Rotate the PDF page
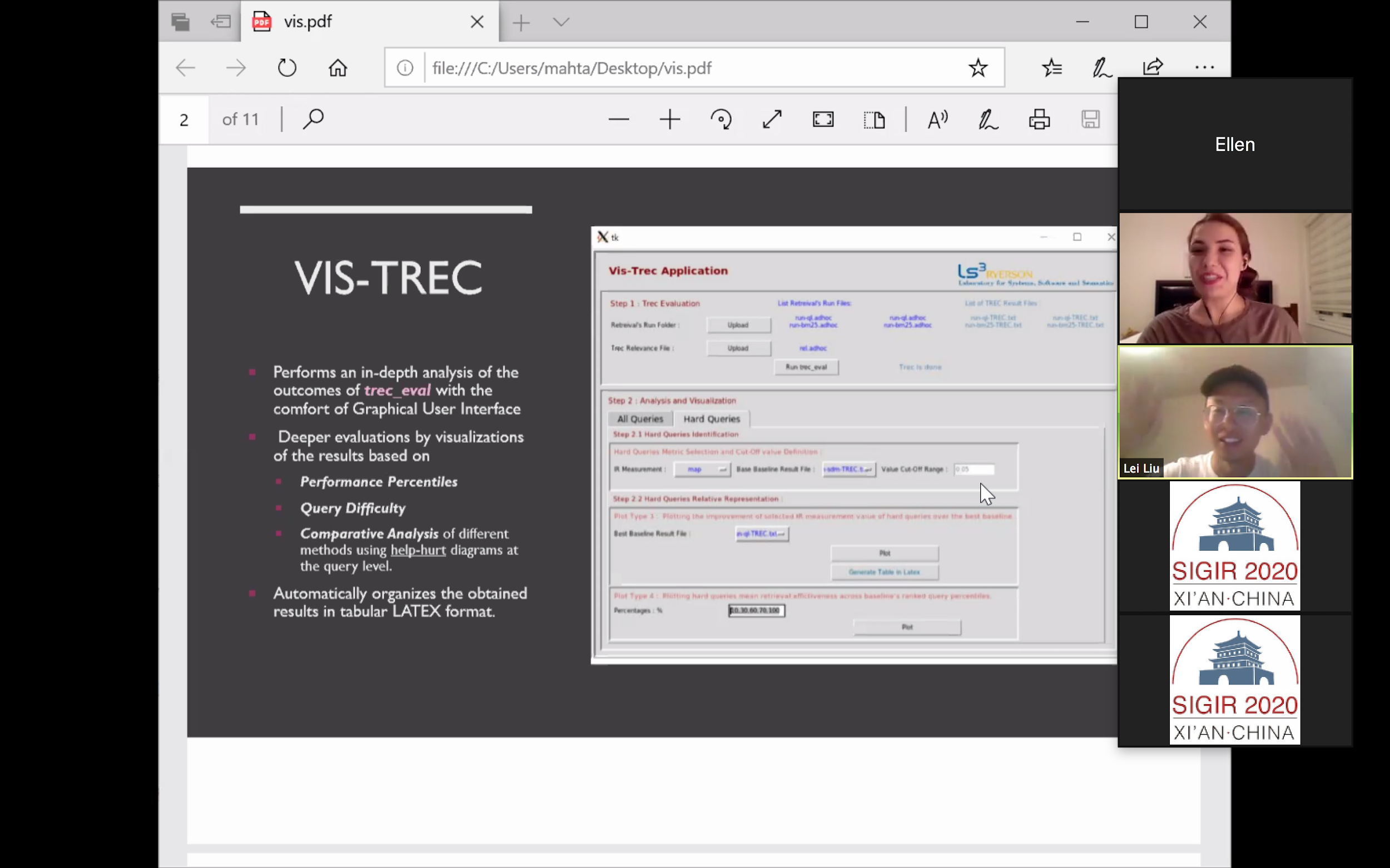1390x868 pixels. [x=721, y=119]
